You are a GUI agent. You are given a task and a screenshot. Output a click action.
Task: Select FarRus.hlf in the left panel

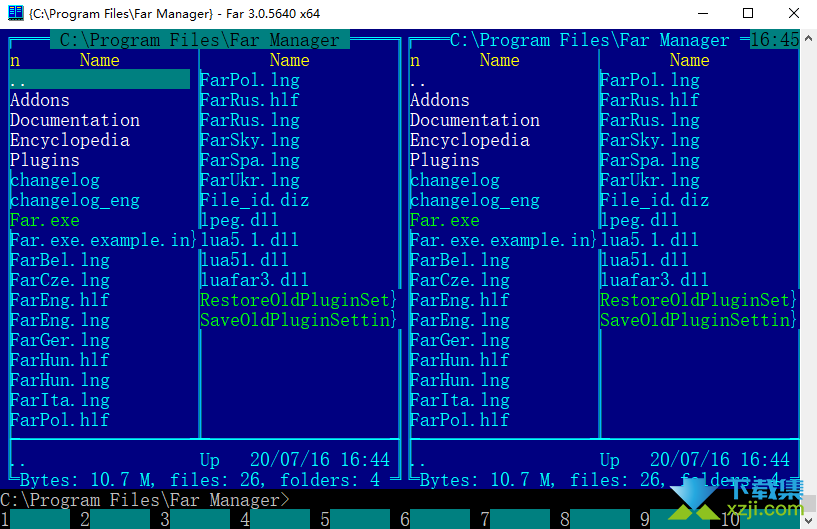coord(250,100)
